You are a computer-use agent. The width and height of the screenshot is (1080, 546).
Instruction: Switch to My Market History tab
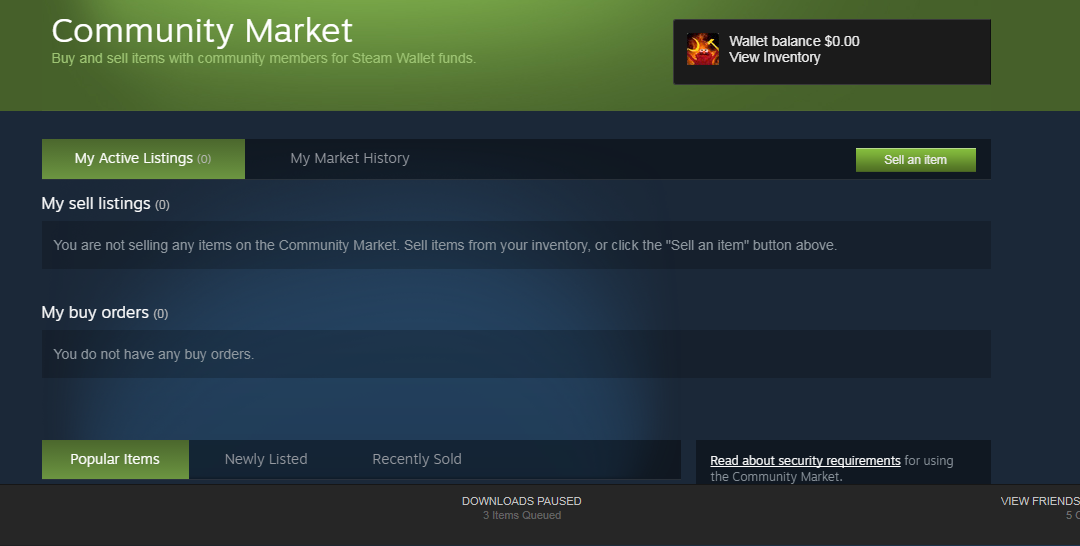point(349,158)
